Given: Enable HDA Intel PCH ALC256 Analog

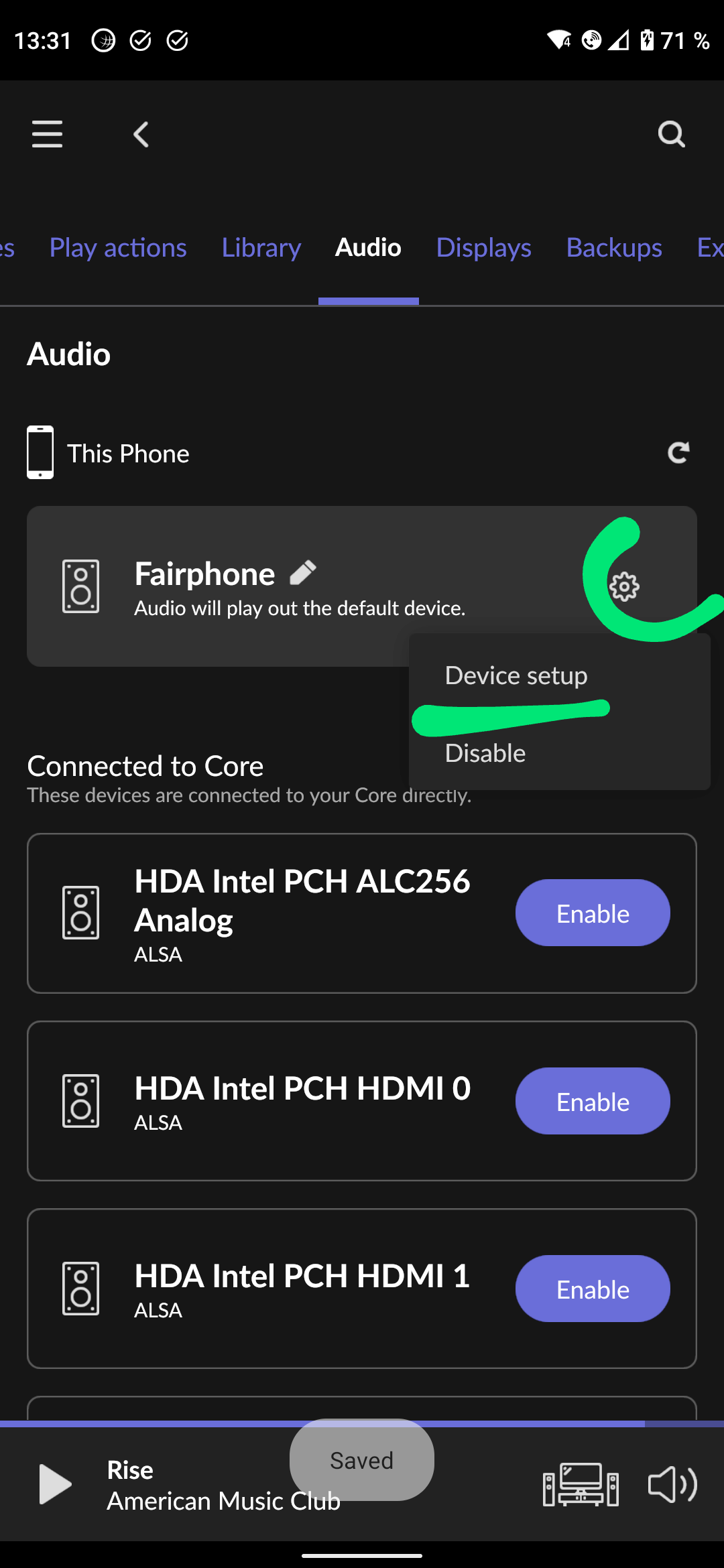Looking at the screenshot, I should coord(593,913).
